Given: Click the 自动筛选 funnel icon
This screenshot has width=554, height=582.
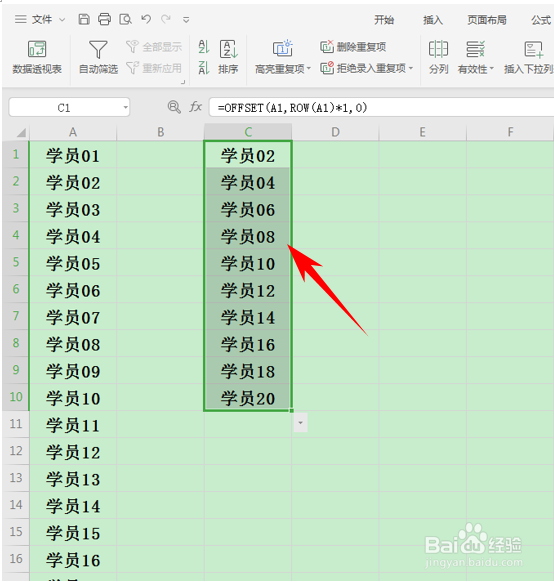Looking at the screenshot, I should [98, 49].
